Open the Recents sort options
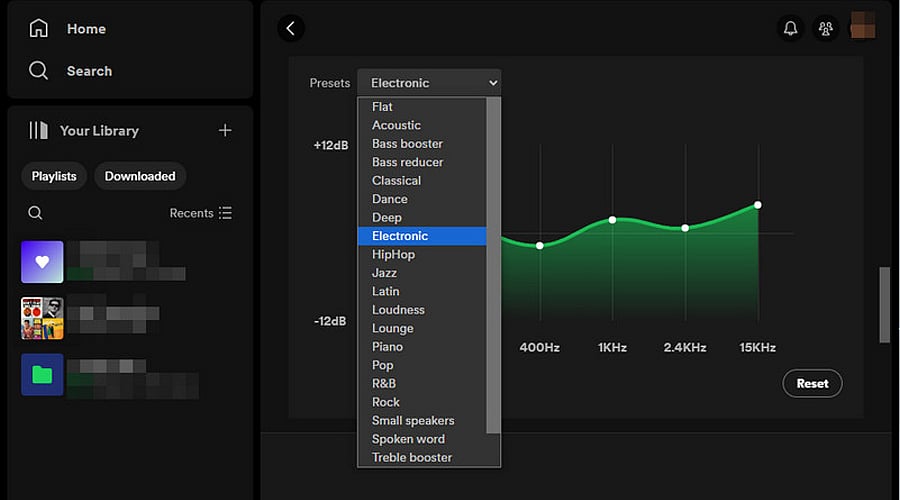900x500 pixels. pyautogui.click(x=201, y=213)
